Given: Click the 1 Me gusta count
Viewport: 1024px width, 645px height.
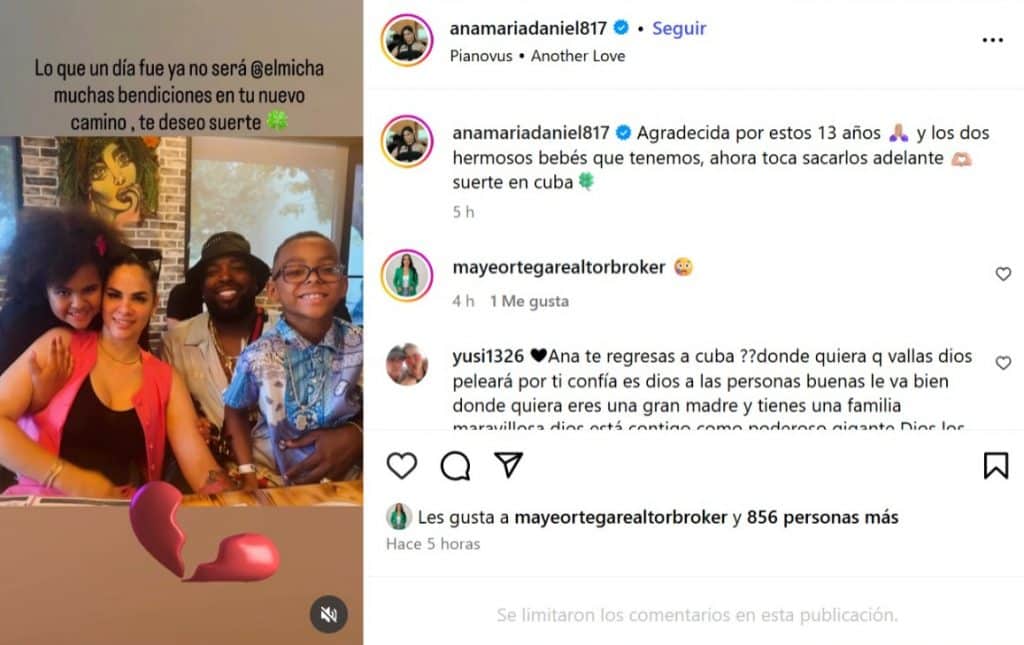Looking at the screenshot, I should [530, 302].
